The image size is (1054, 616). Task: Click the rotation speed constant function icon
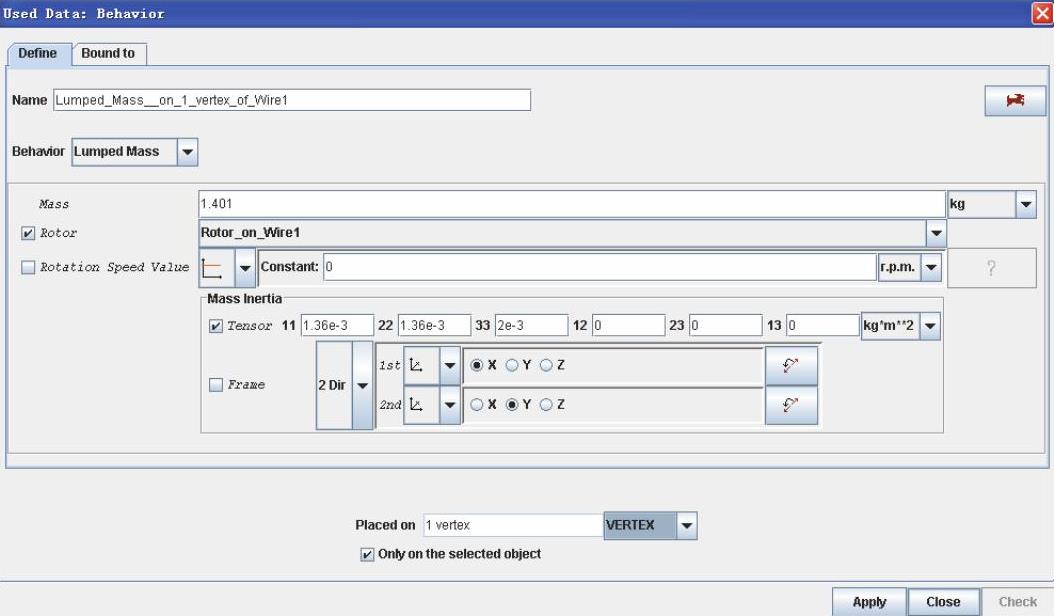[215, 267]
